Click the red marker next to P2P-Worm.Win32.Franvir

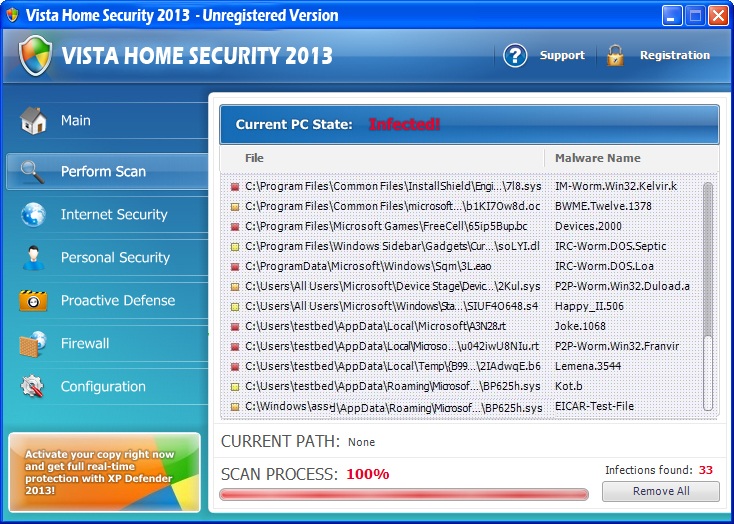click(235, 347)
